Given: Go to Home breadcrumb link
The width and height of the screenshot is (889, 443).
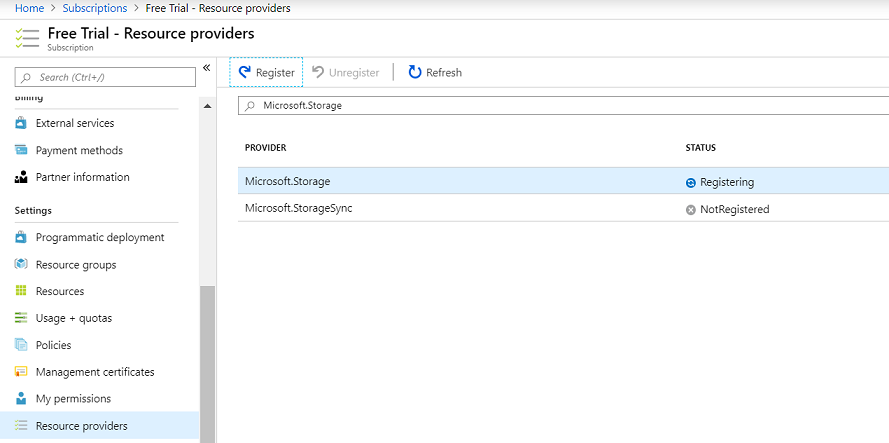Looking at the screenshot, I should point(29,8).
